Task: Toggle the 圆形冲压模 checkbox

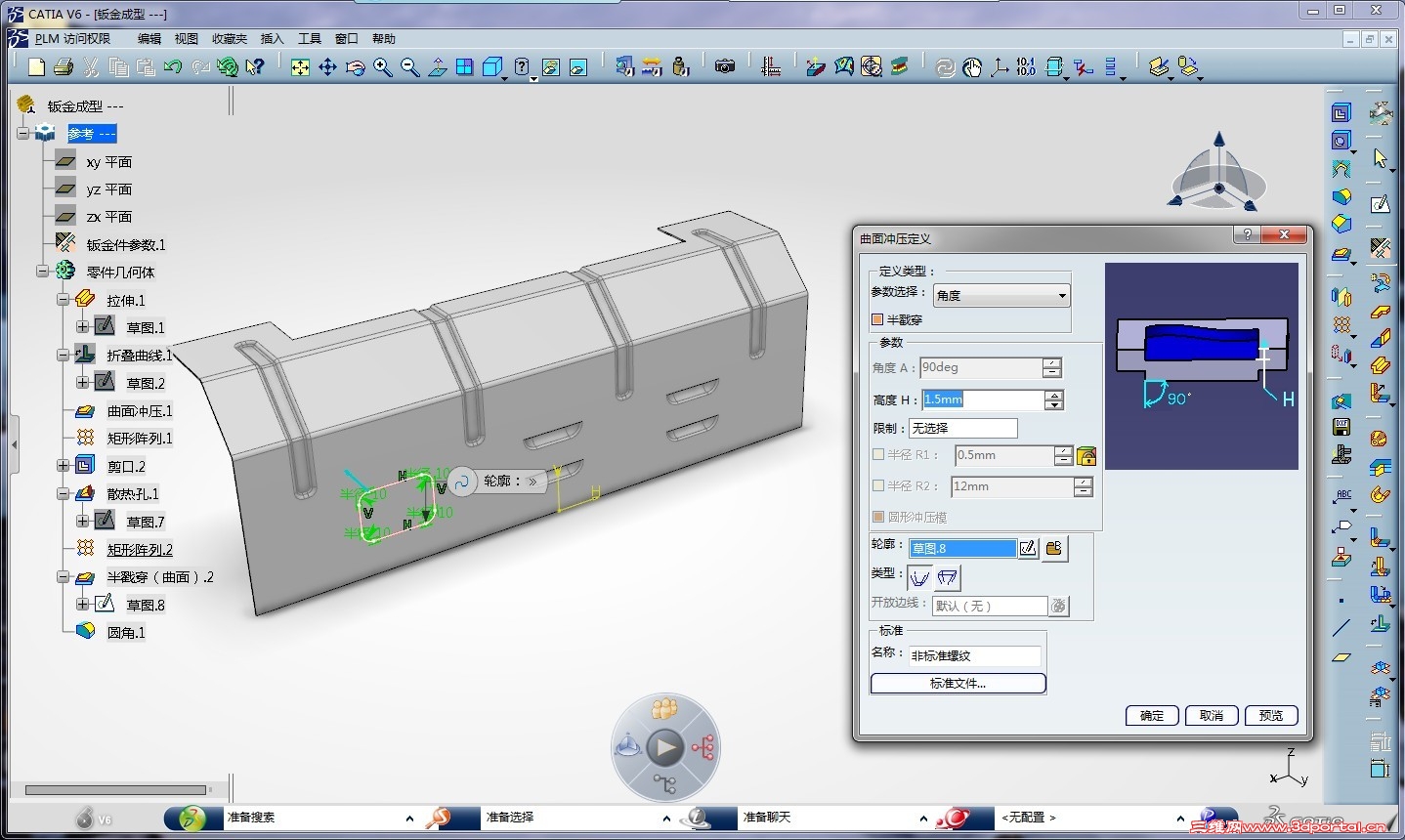Action: [877, 517]
